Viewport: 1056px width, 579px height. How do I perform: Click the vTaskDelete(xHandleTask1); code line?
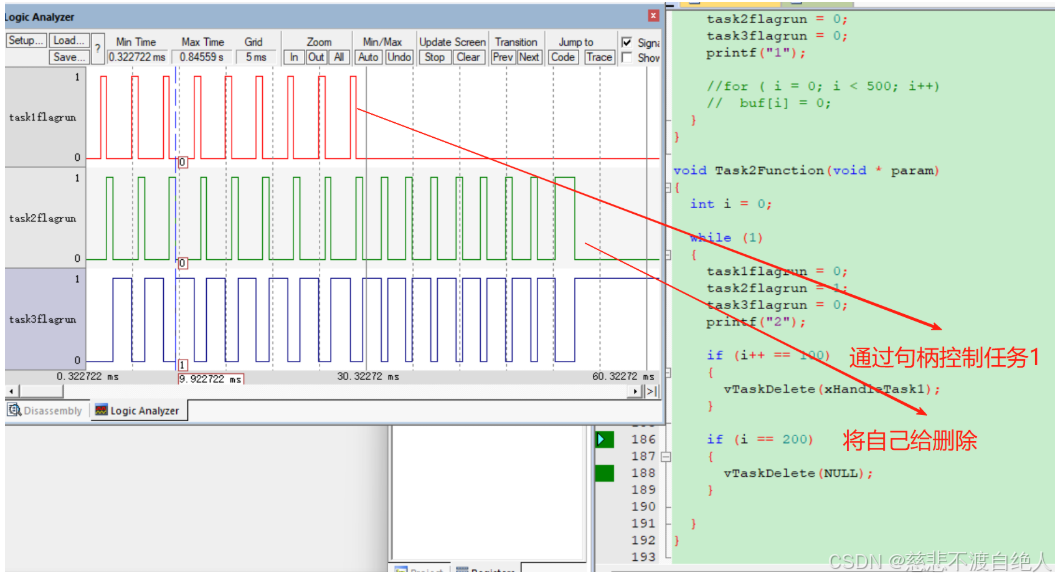click(x=832, y=389)
